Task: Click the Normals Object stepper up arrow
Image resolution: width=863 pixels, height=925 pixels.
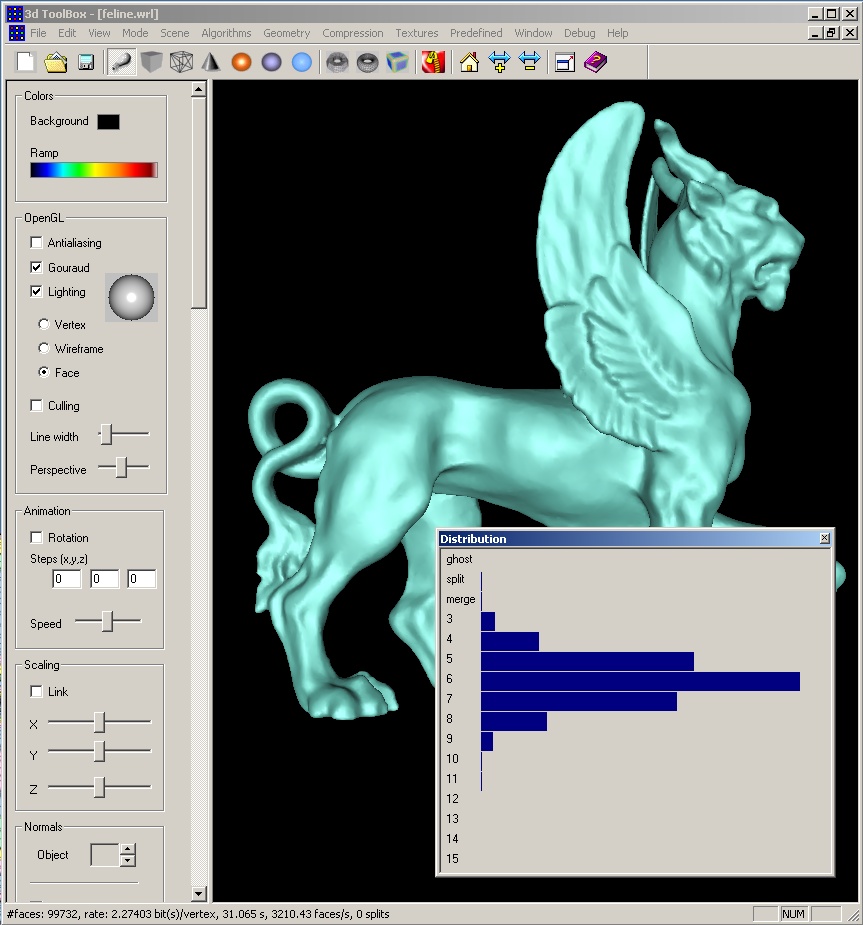Action: (127, 850)
